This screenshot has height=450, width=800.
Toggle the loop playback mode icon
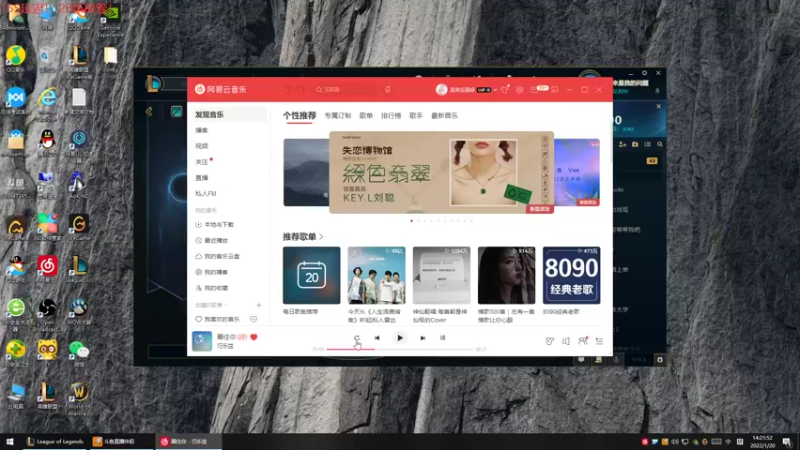(x=357, y=338)
